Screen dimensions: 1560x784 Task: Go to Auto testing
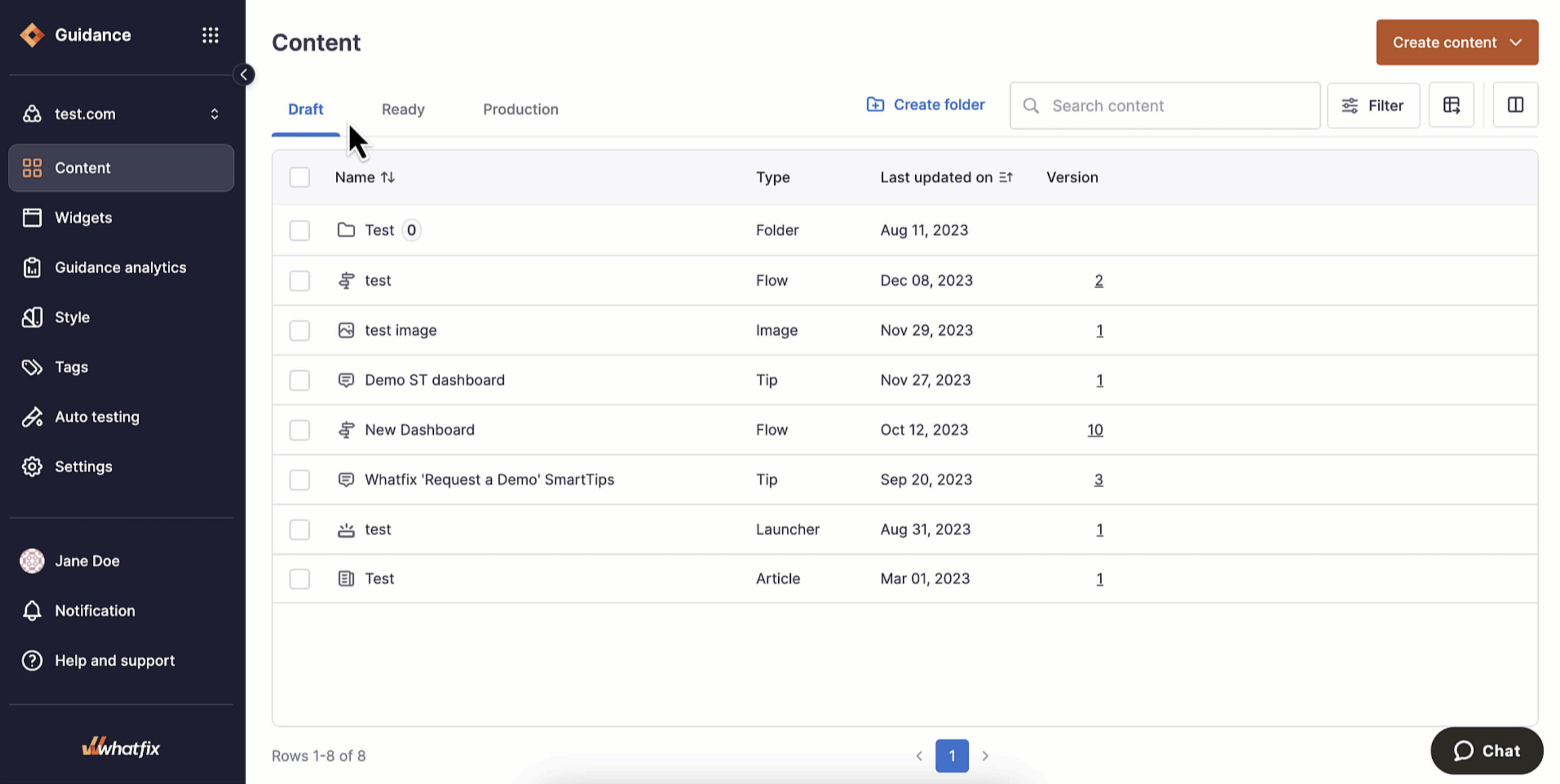pos(97,417)
